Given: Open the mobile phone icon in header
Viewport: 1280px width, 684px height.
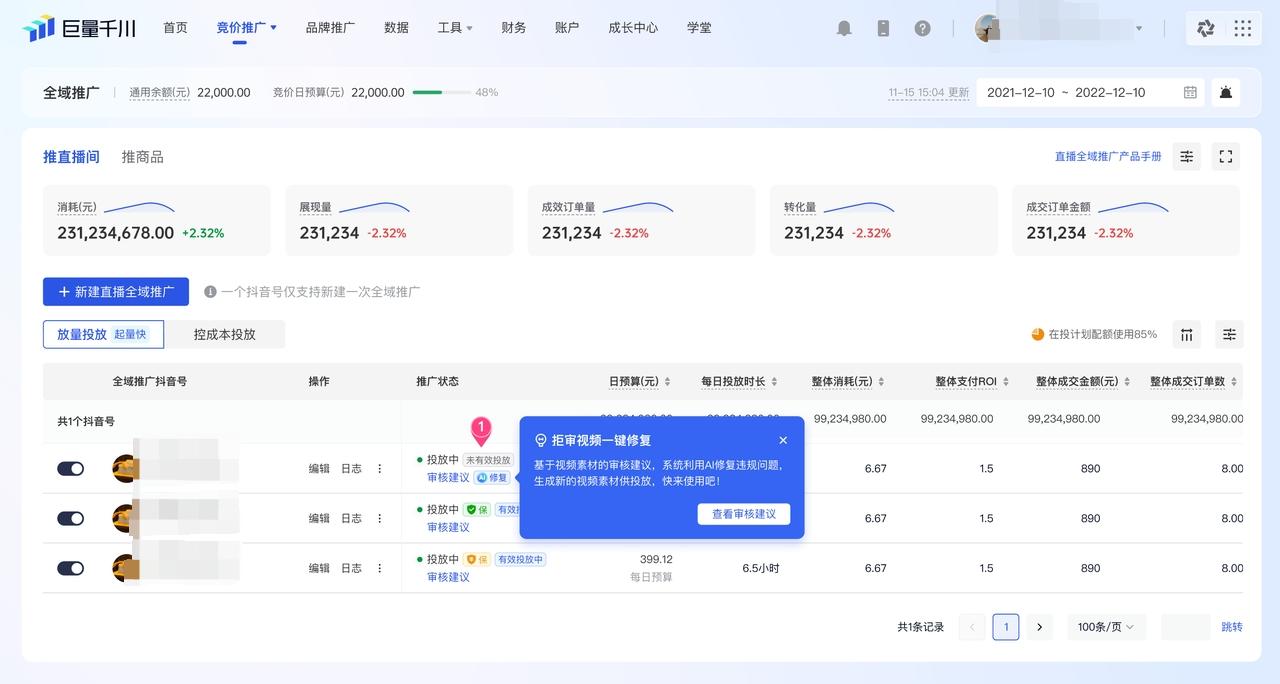Looking at the screenshot, I should click(x=883, y=28).
